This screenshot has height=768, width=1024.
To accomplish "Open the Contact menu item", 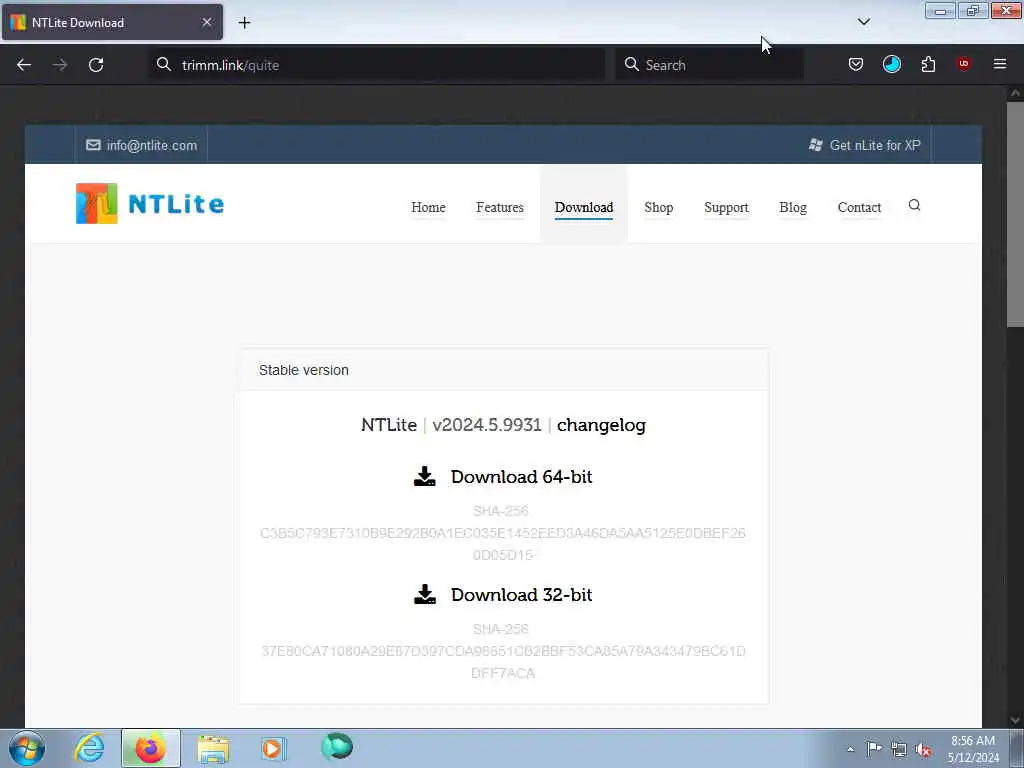I will (x=859, y=207).
